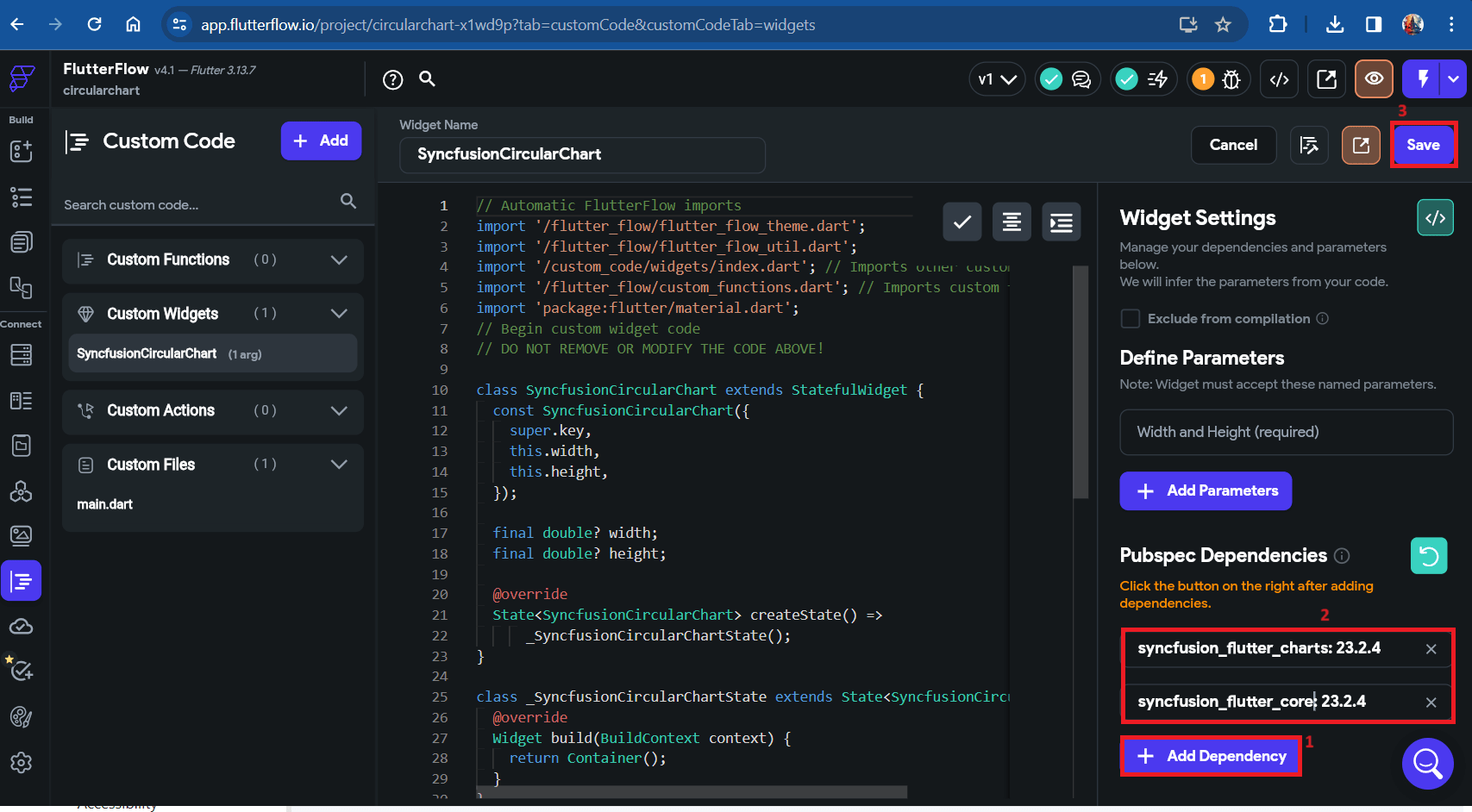The height and width of the screenshot is (812, 1472).
Task: Open the browser profile avatar
Action: [x=1412, y=24]
